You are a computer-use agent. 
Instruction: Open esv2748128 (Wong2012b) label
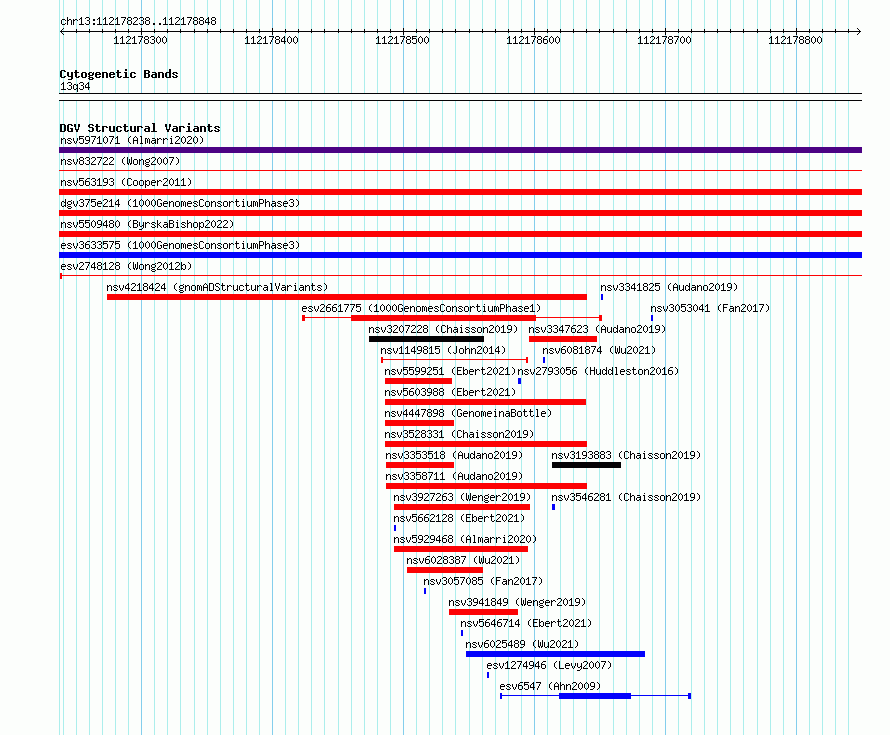tap(126, 266)
